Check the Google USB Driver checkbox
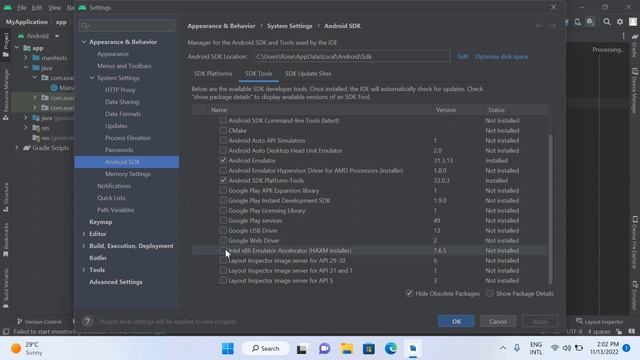This screenshot has height=360, width=640. point(223,230)
